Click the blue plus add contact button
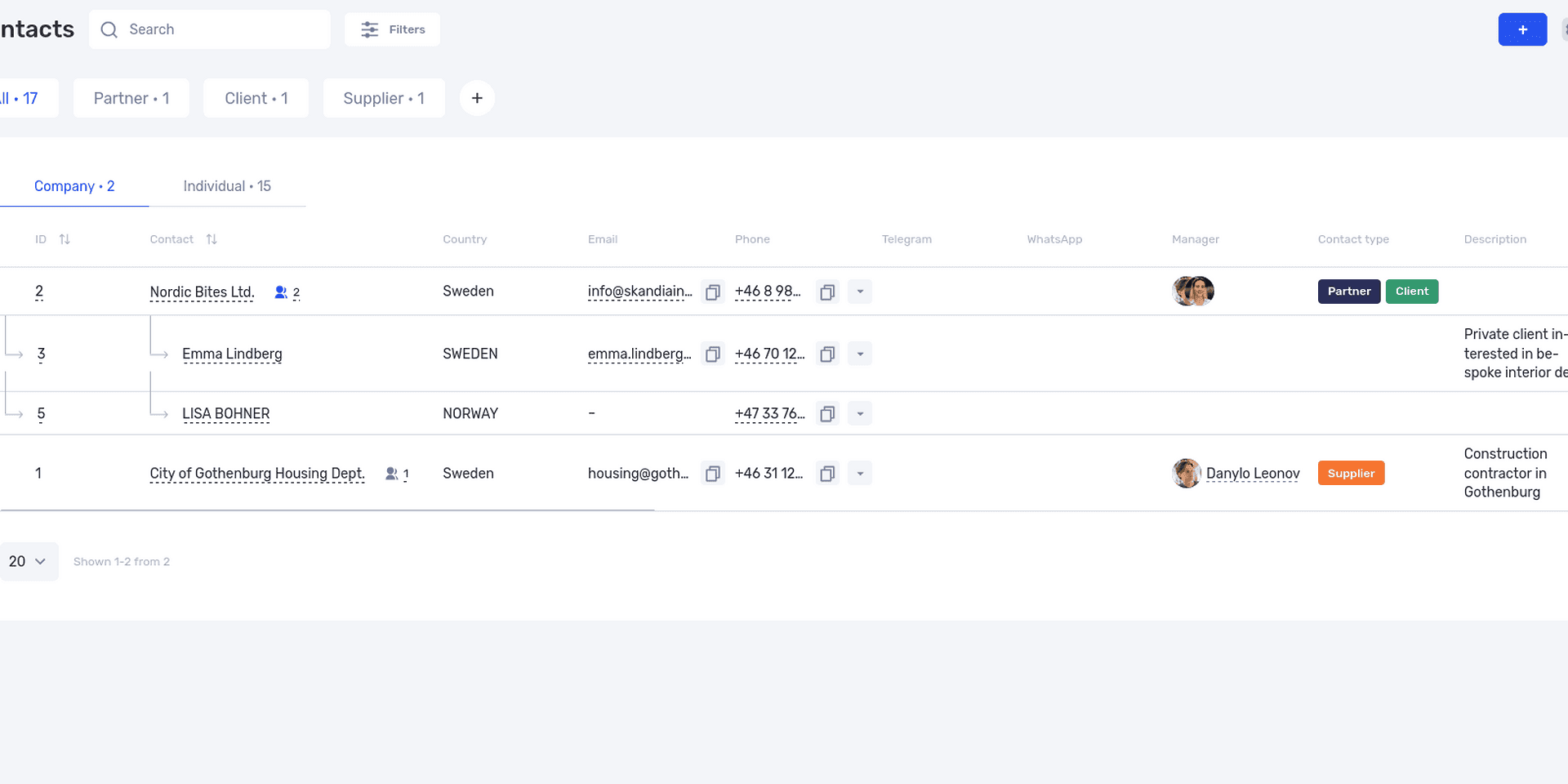 (x=1522, y=29)
